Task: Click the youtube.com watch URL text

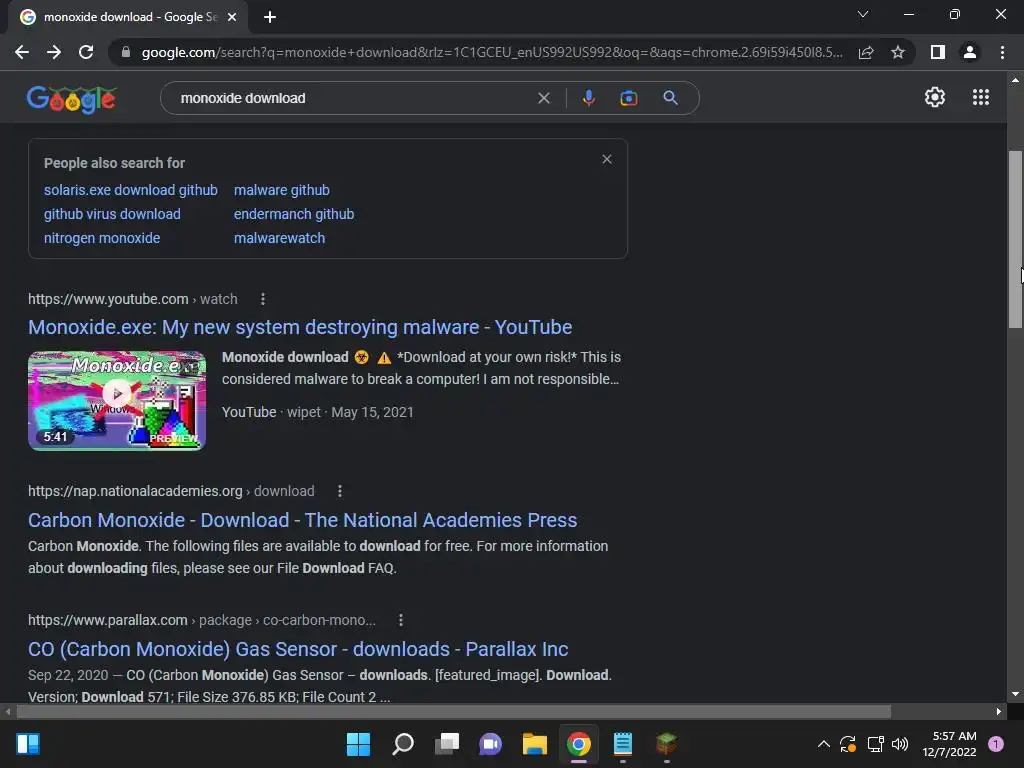Action: pyautogui.click(x=133, y=299)
